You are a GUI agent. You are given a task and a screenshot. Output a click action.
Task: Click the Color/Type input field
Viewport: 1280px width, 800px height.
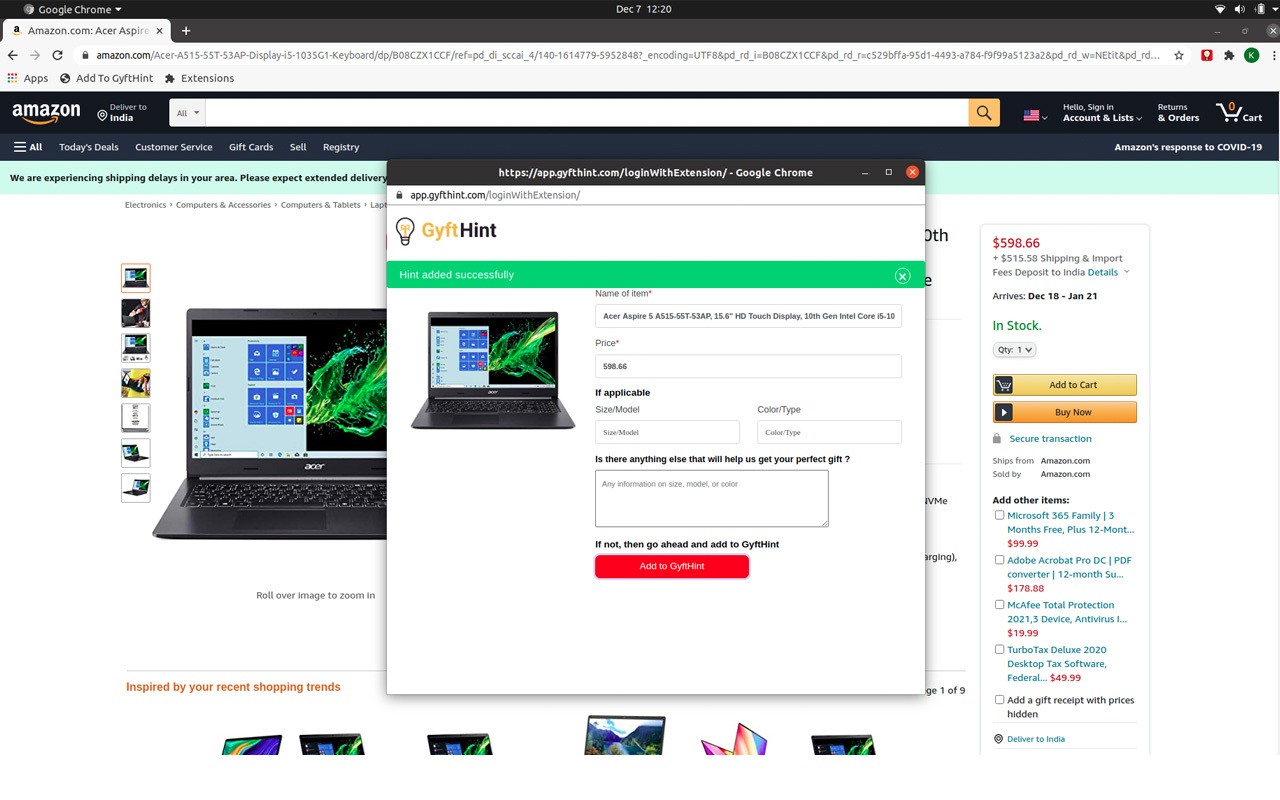click(829, 432)
